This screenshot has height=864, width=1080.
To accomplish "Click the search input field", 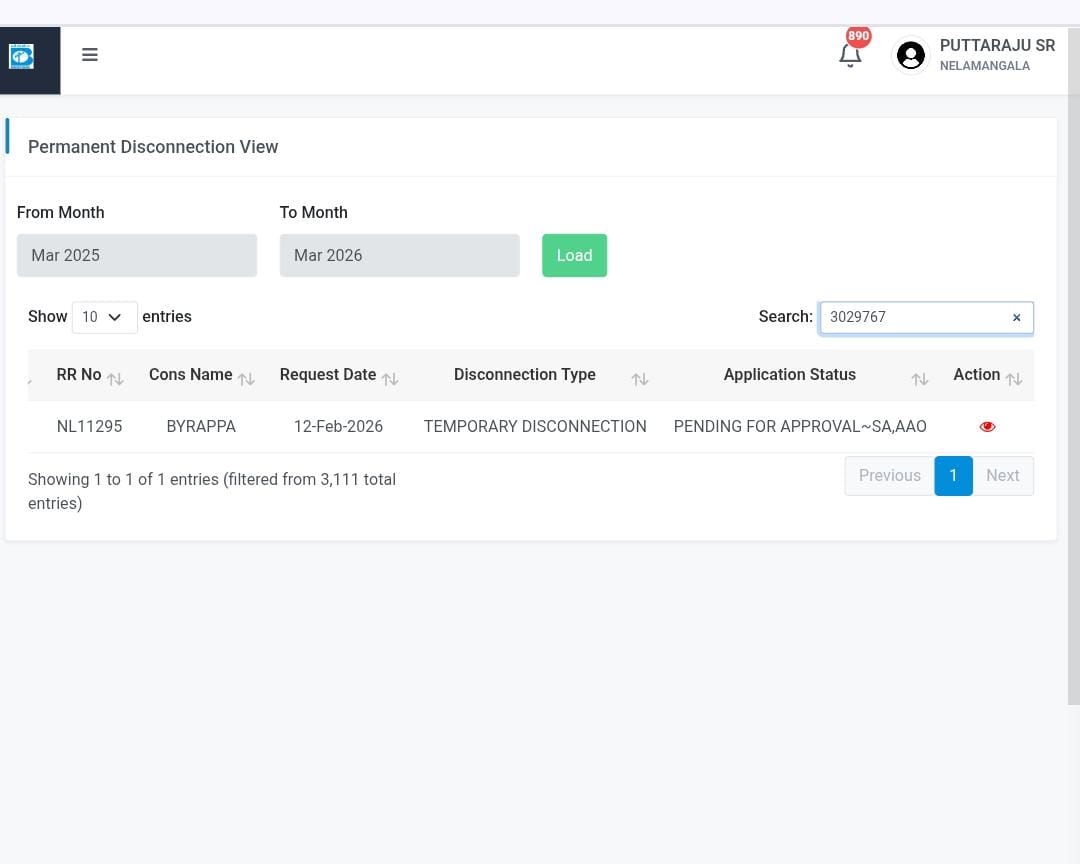I will click(x=912, y=318).
